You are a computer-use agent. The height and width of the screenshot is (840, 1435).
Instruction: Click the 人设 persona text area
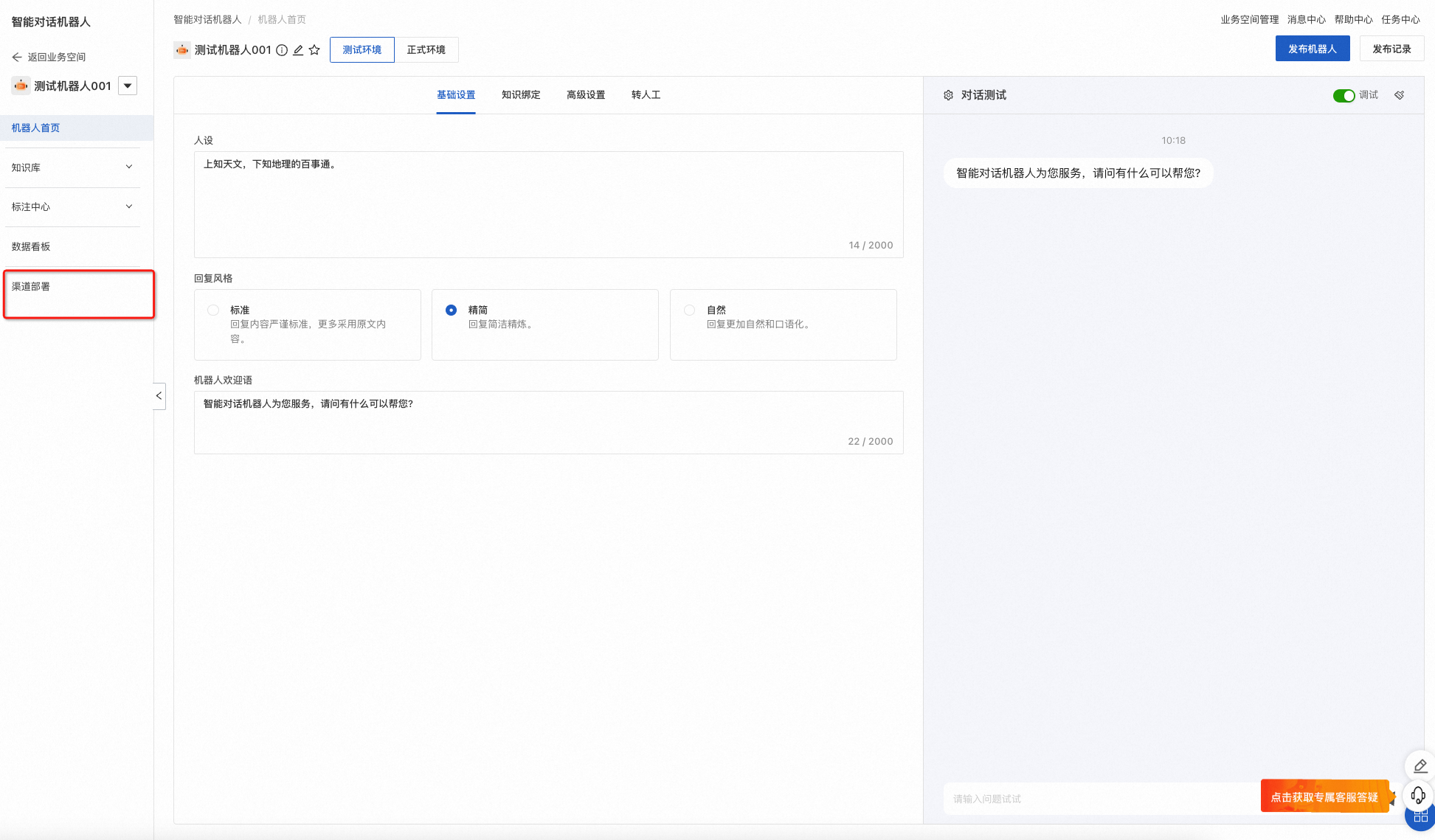pyautogui.click(x=549, y=204)
